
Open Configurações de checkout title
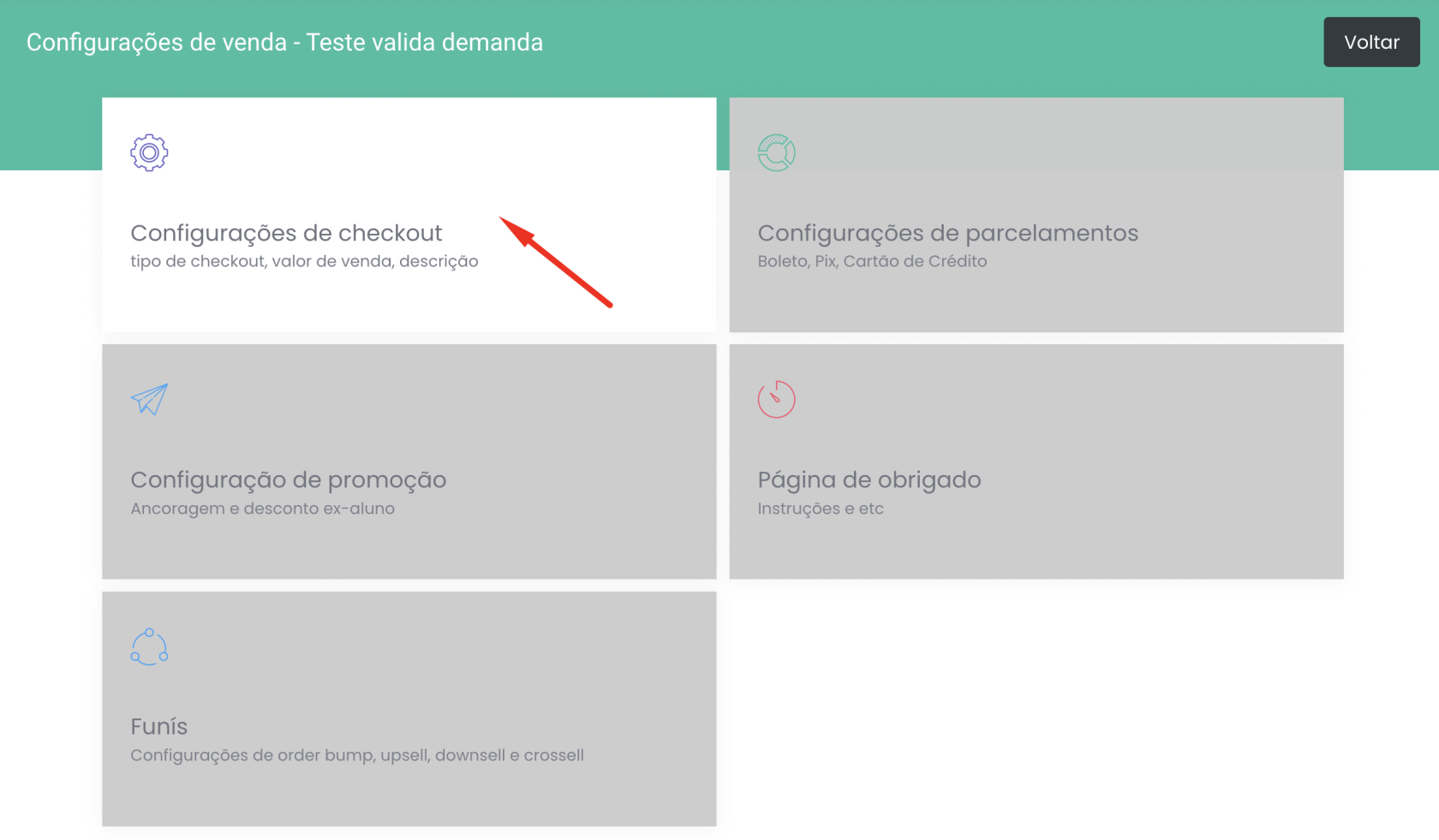tap(286, 233)
